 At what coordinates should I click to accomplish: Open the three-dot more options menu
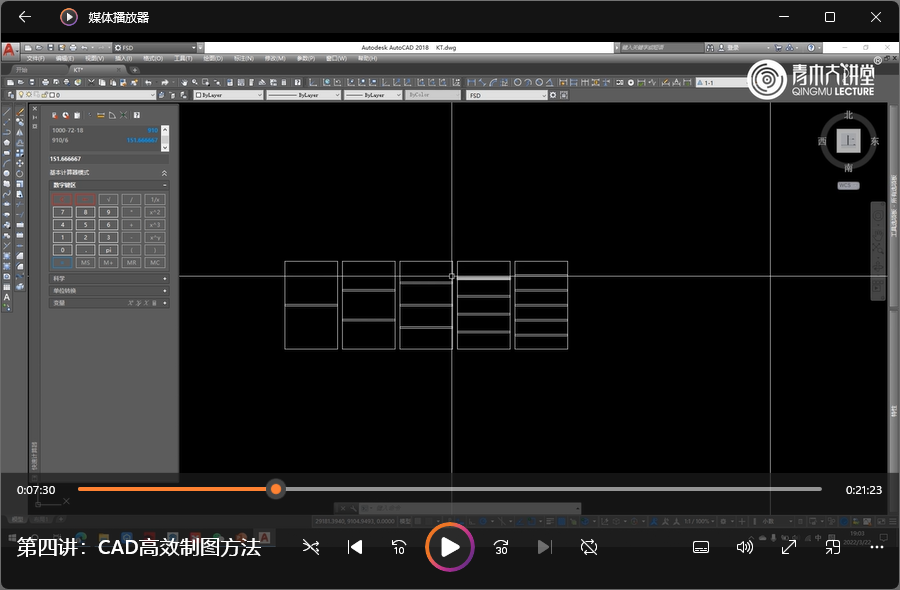877,547
